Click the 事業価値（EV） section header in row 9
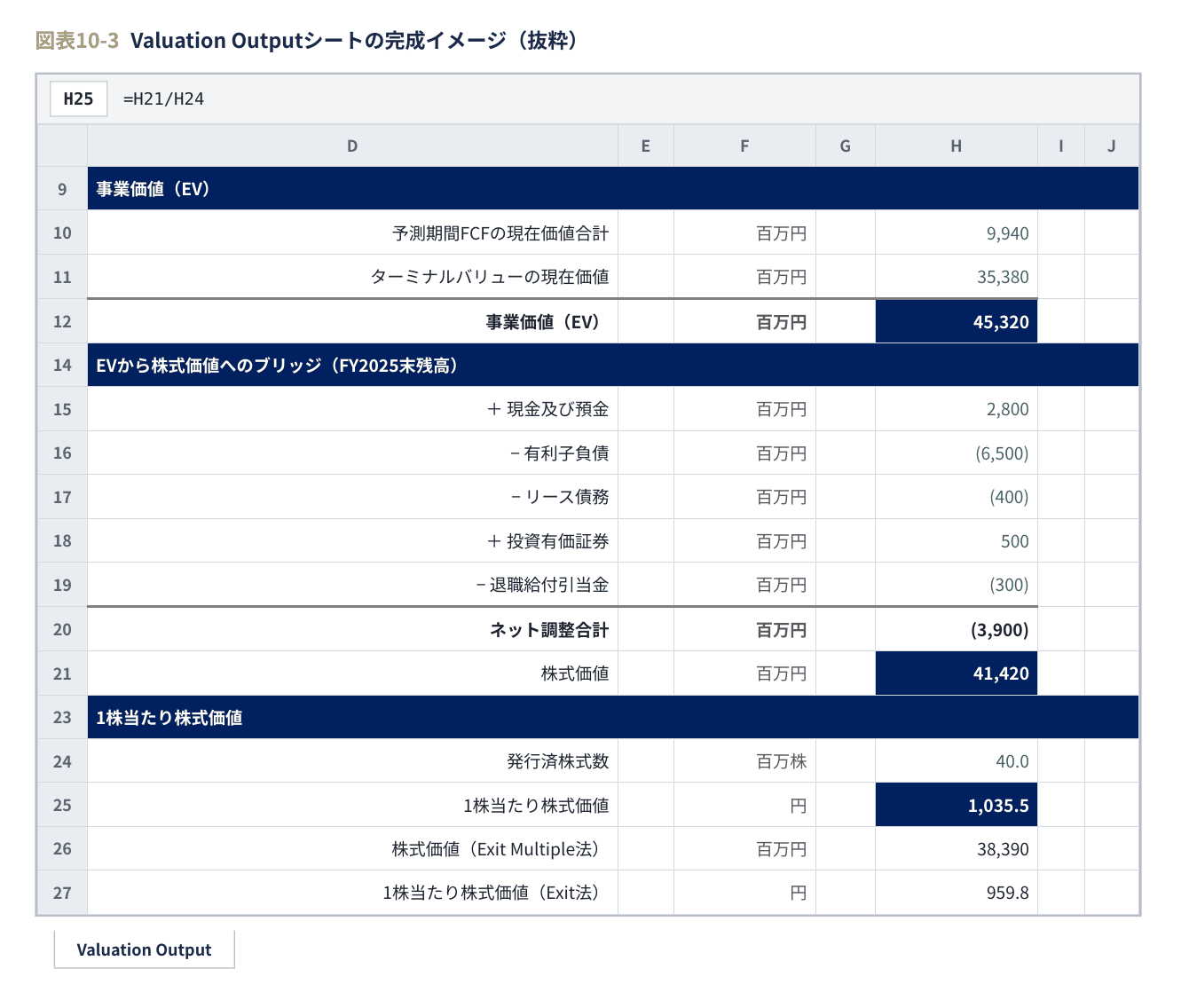The image size is (1189, 1008). tap(613, 189)
